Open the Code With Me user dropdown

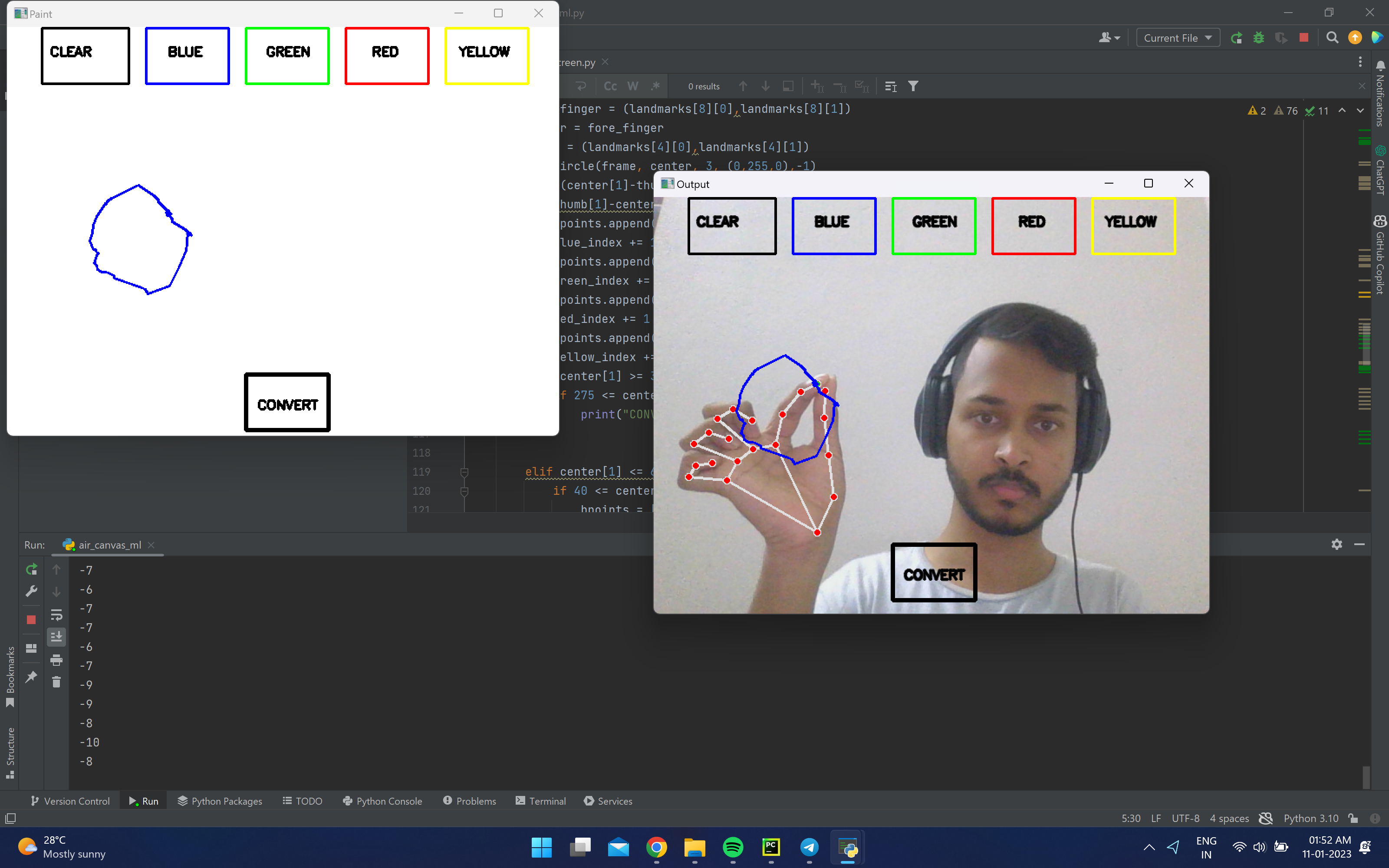(1109, 37)
